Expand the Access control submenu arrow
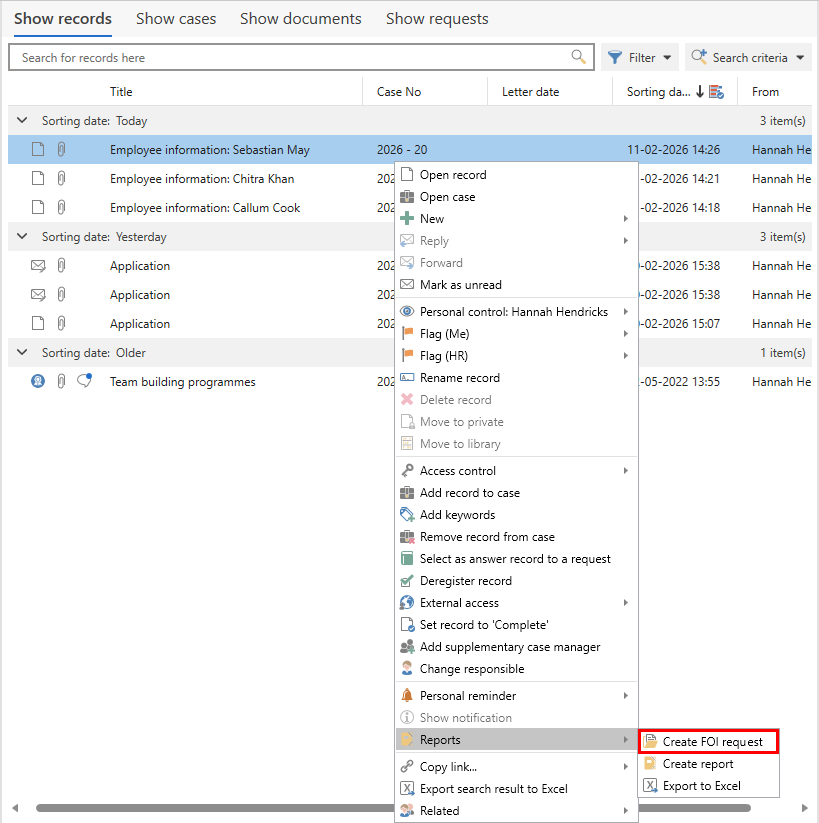This screenshot has height=823, width=819. (x=626, y=470)
